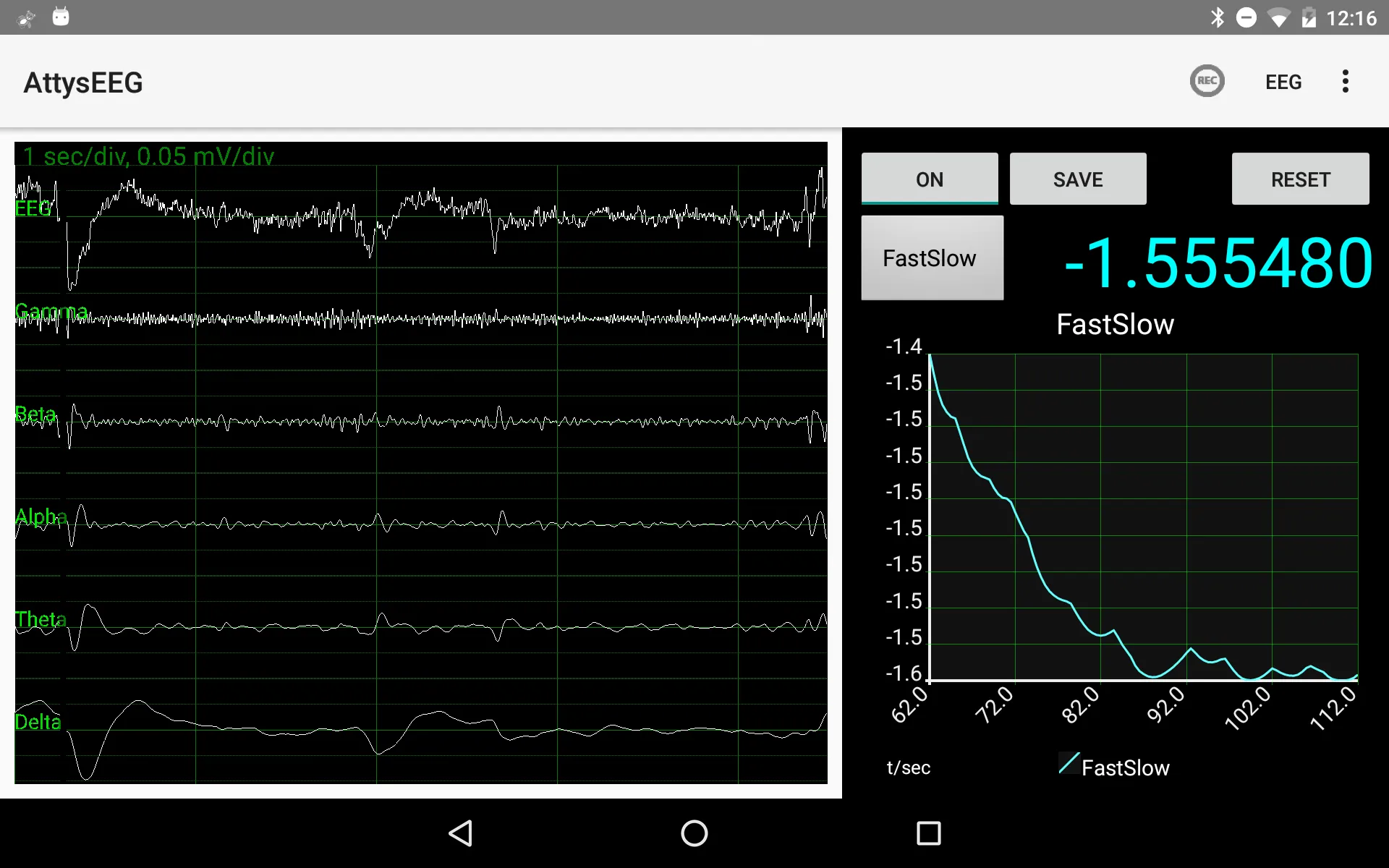Open the three-dot overflow menu
1389x868 pixels.
click(1345, 81)
